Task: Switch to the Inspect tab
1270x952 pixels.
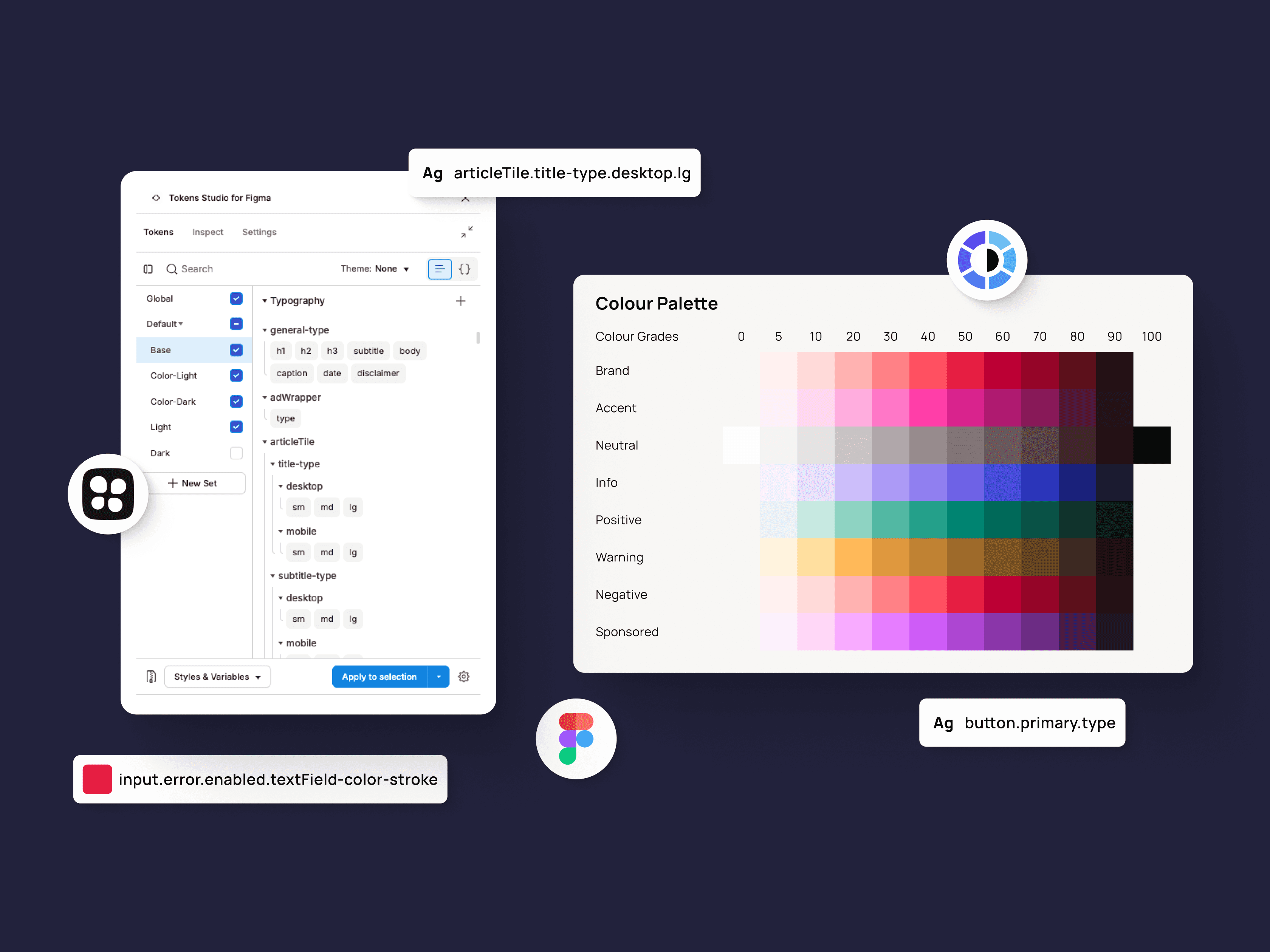Action: pos(208,232)
